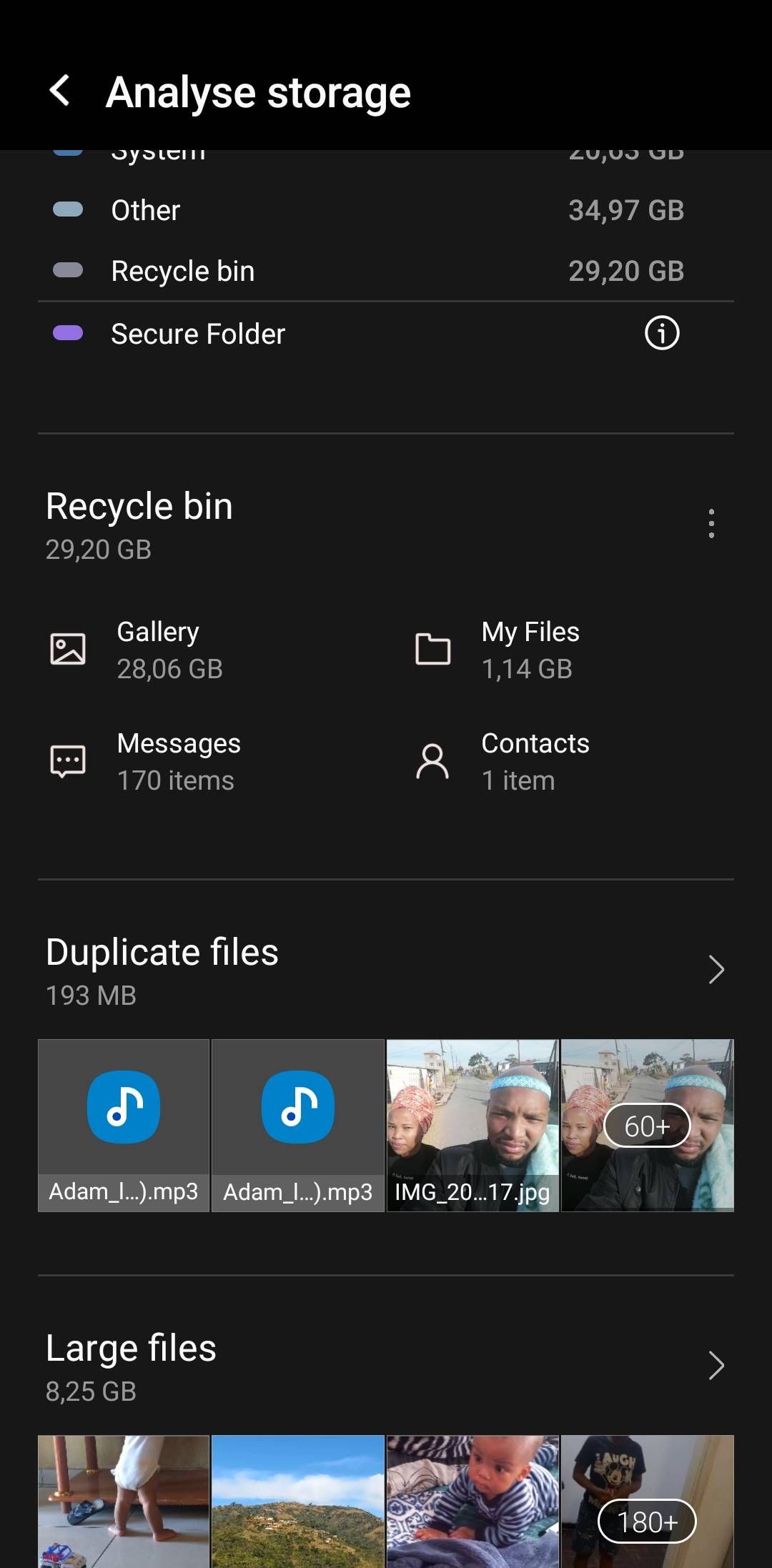Tap the Gallery picture icon

[x=68, y=649]
